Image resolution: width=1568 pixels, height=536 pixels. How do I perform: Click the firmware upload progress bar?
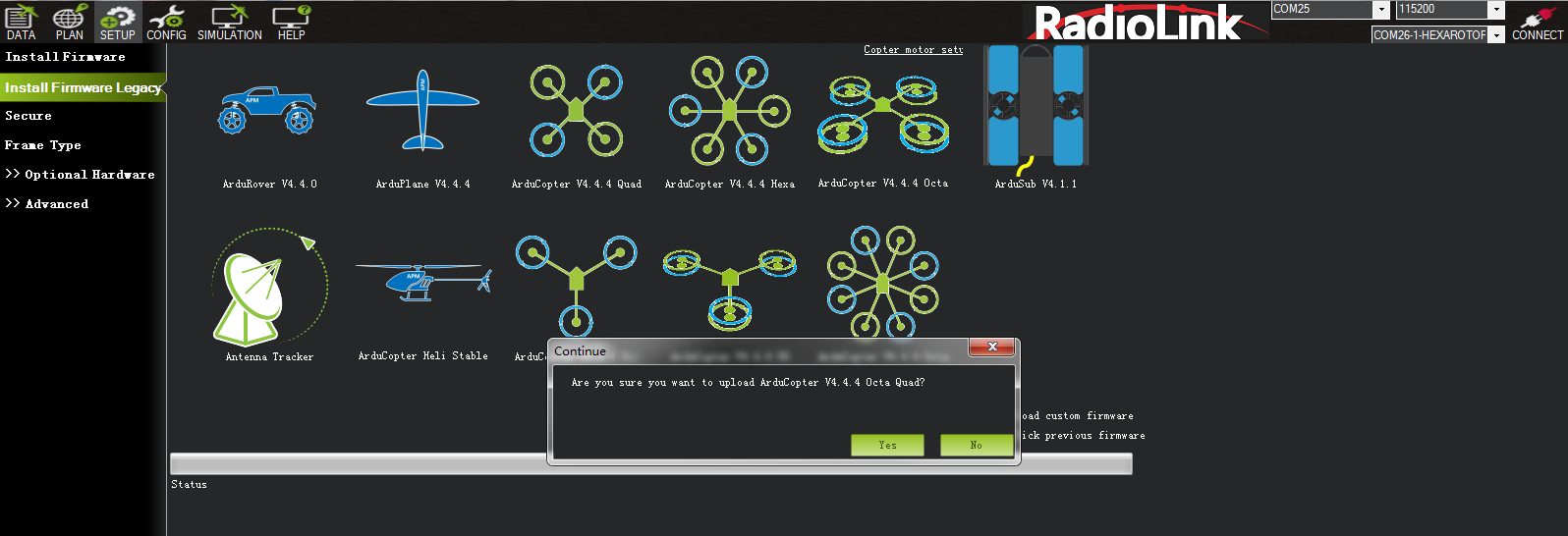[358, 463]
